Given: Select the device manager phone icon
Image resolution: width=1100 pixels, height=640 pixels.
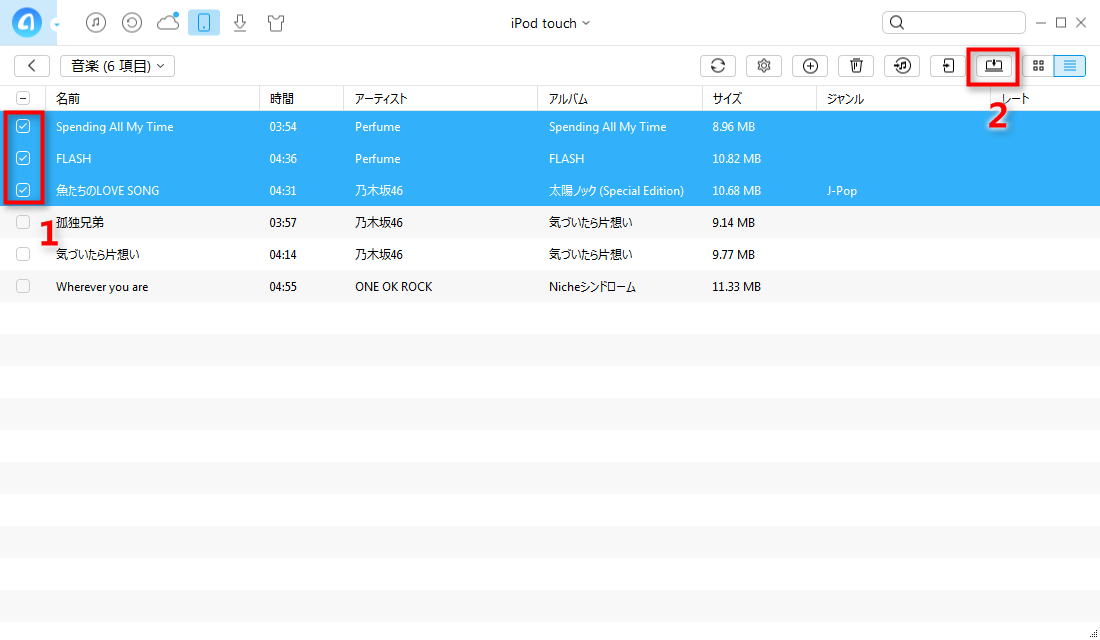Looking at the screenshot, I should (x=203, y=22).
